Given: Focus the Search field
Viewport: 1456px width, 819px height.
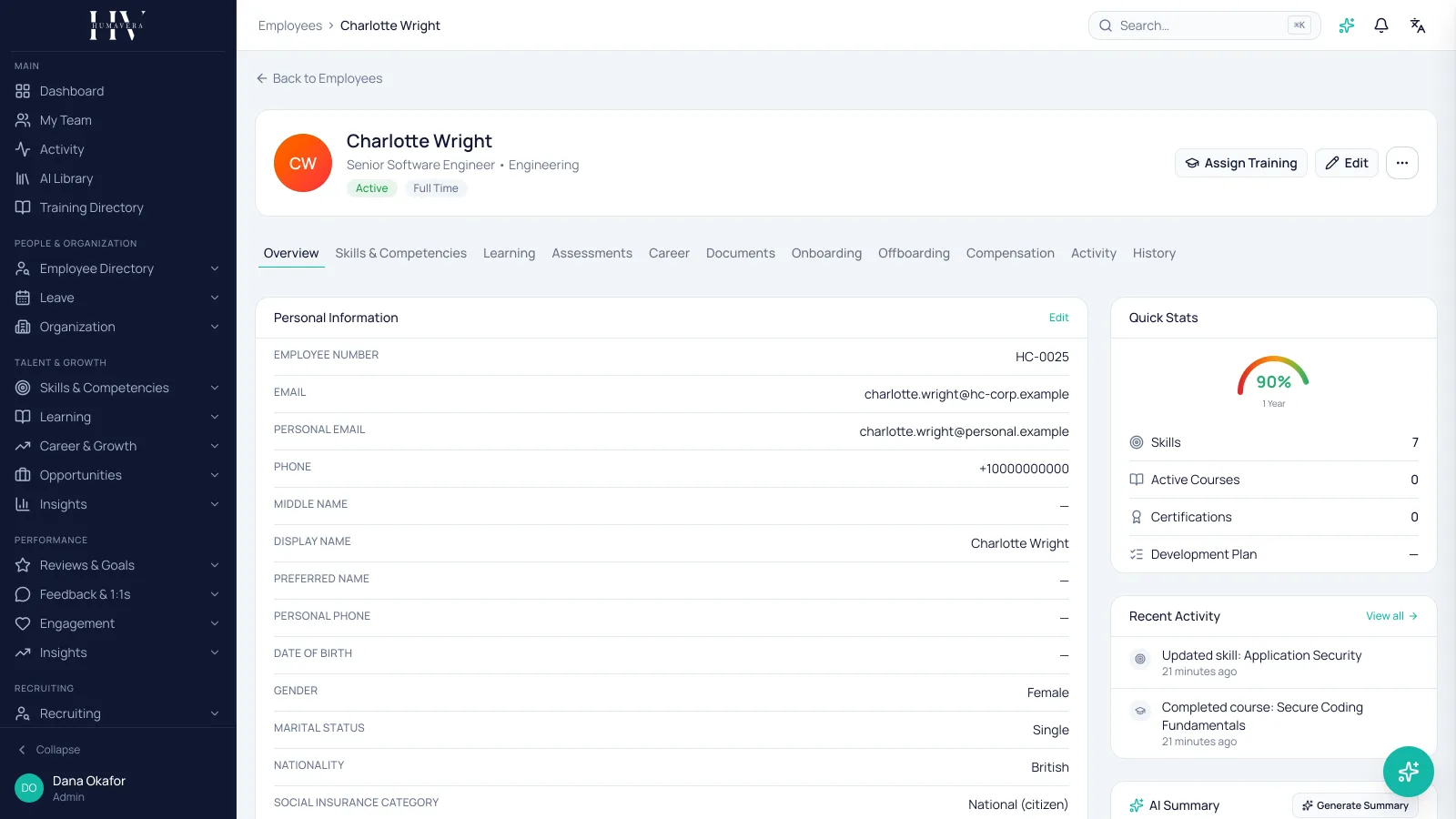Looking at the screenshot, I should [x=1204, y=25].
